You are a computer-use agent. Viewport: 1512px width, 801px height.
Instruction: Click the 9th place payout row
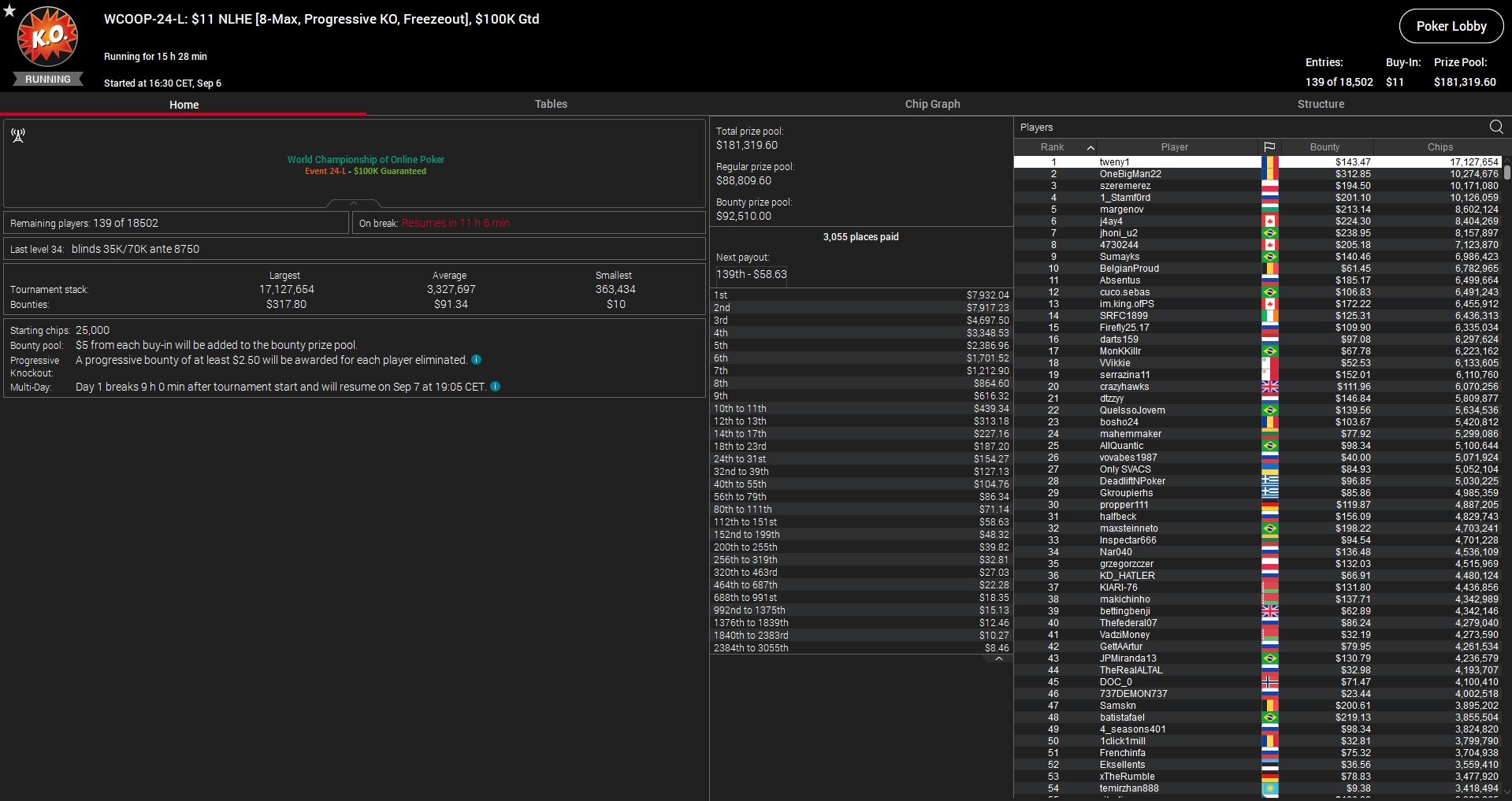pos(861,396)
